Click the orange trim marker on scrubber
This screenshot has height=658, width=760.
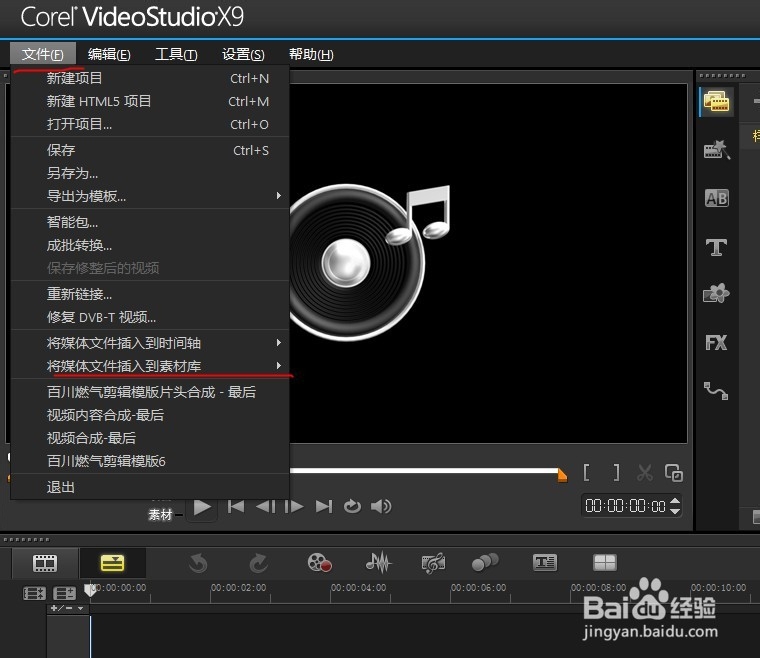[x=562, y=475]
